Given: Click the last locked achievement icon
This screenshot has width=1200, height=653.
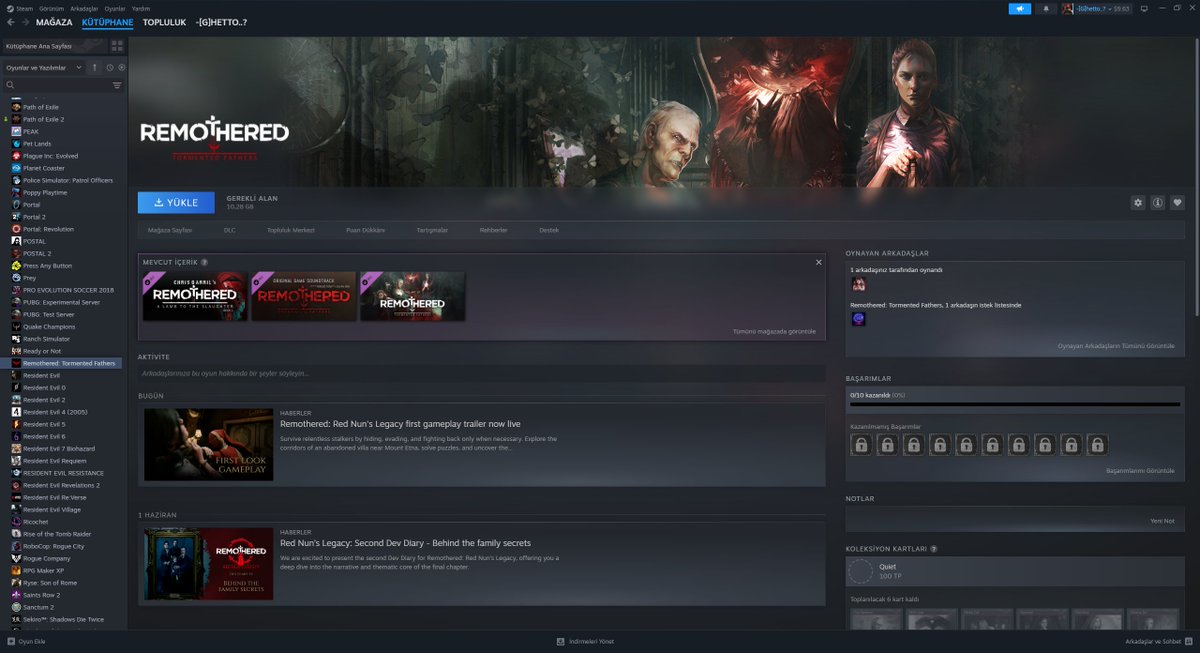Looking at the screenshot, I should coord(1096,444).
